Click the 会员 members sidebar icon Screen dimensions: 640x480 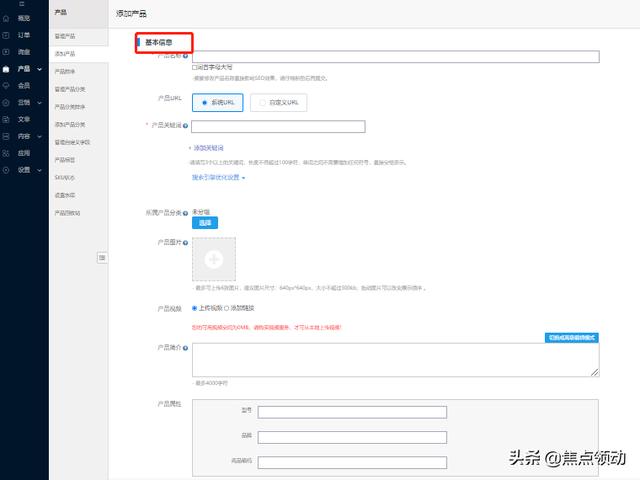[x=7, y=85]
